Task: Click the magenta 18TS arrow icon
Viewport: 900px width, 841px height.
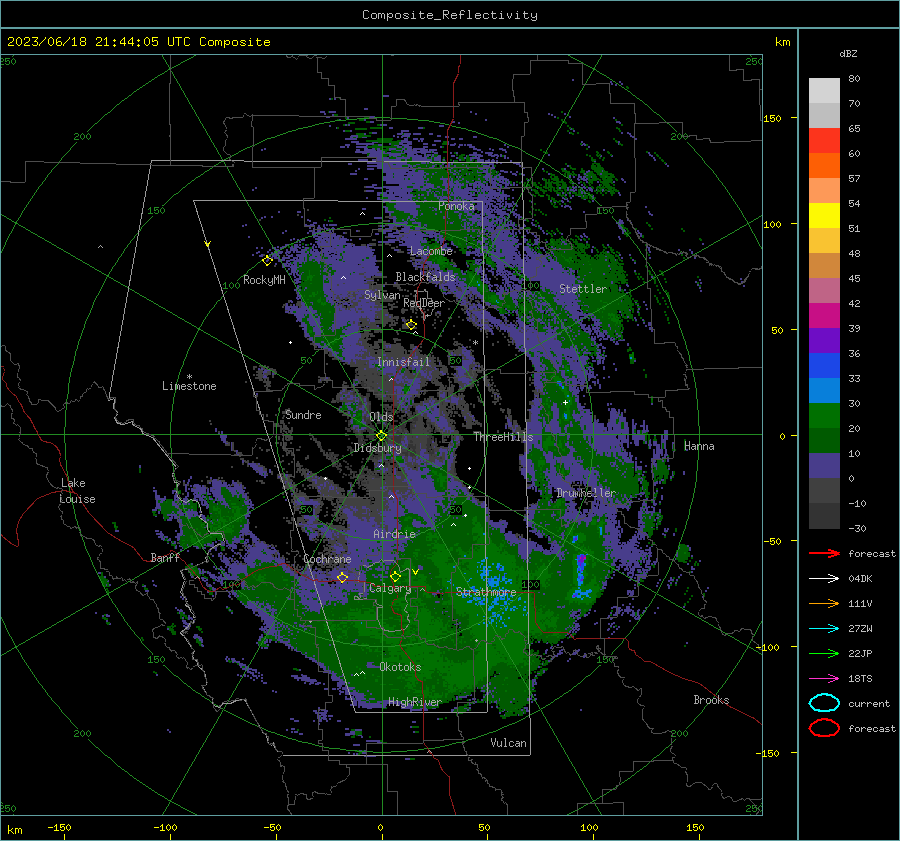Action: coord(824,679)
